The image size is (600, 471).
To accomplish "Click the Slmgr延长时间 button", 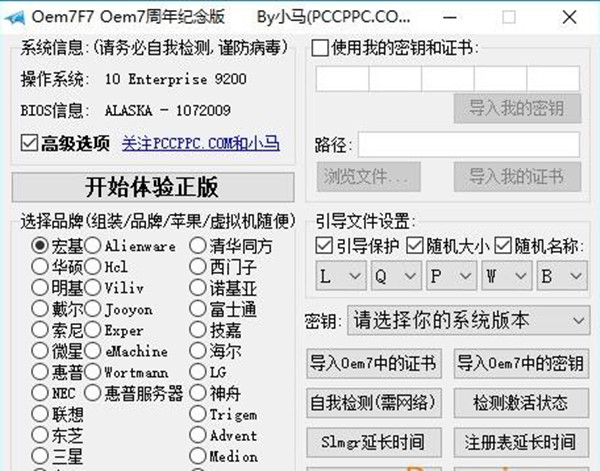I will pyautogui.click(x=374, y=442).
